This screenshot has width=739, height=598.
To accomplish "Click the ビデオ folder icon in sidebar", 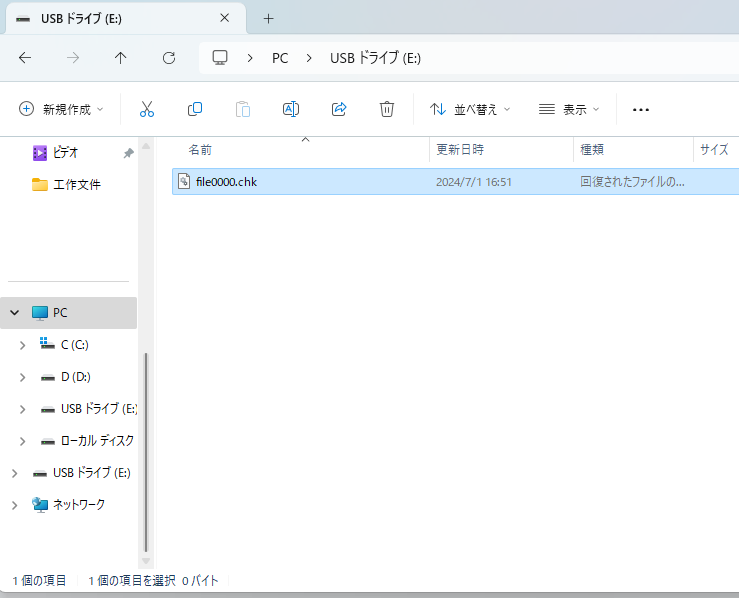I will click(x=40, y=153).
